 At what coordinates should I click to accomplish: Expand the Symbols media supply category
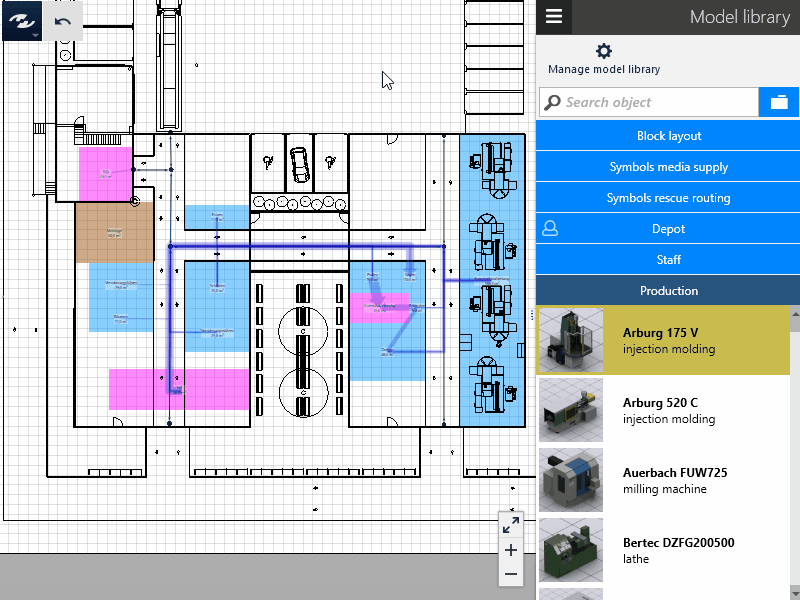[x=668, y=167]
